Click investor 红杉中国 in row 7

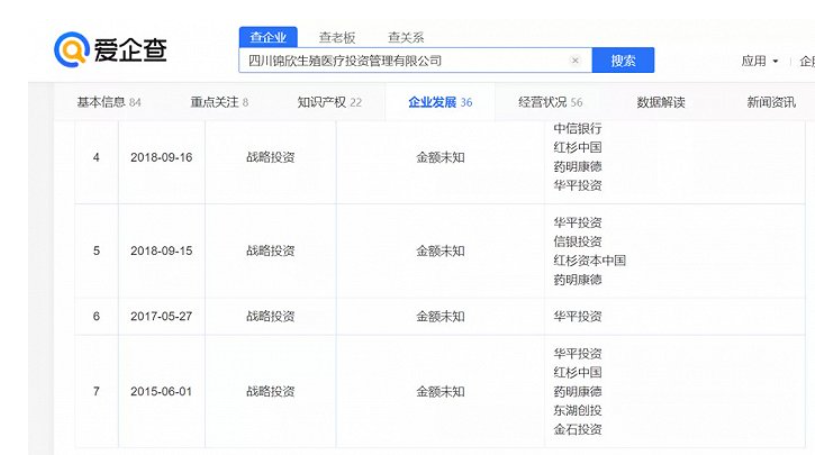click(577, 372)
